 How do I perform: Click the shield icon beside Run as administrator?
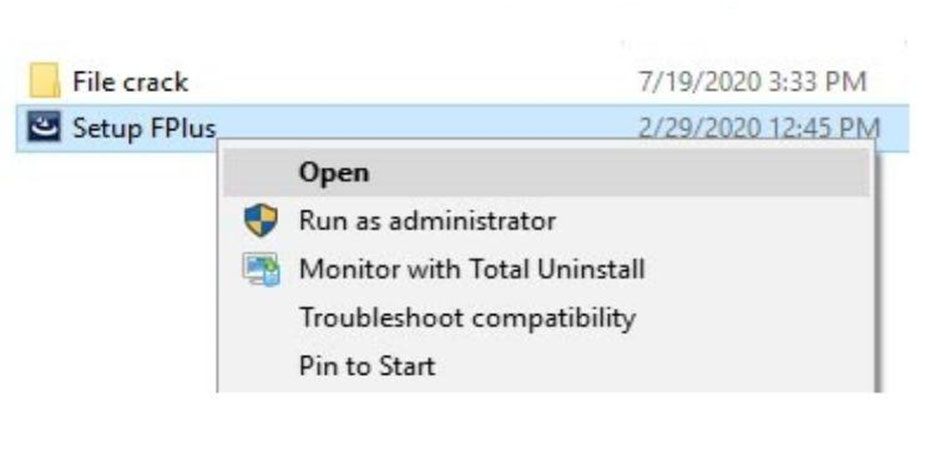261,220
